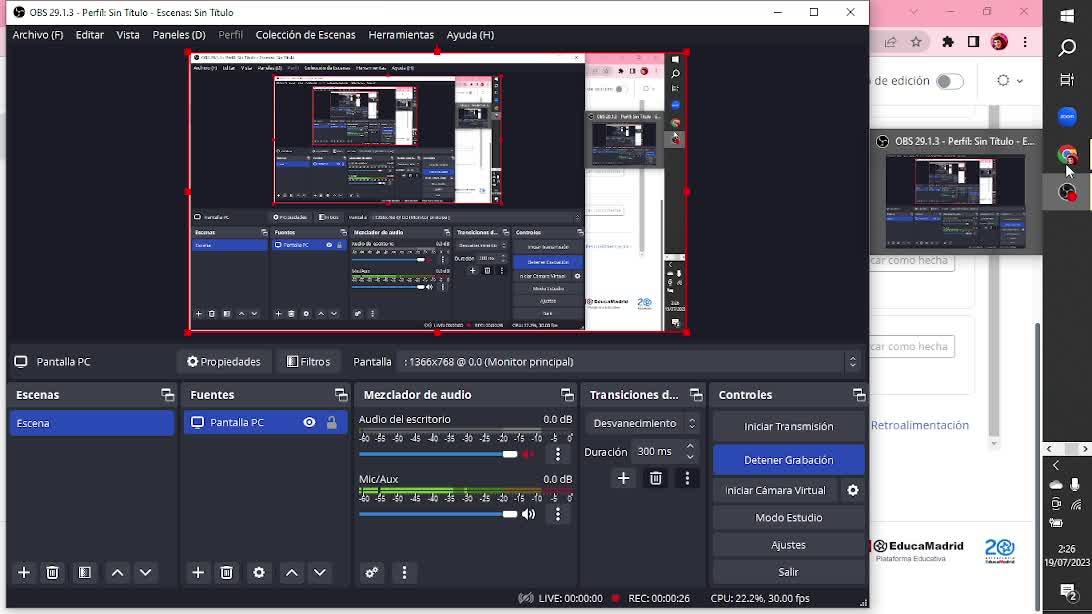Image resolution: width=1092 pixels, height=614 pixels.
Task: Expand the monitor selection dropdown
Action: [x=852, y=362]
